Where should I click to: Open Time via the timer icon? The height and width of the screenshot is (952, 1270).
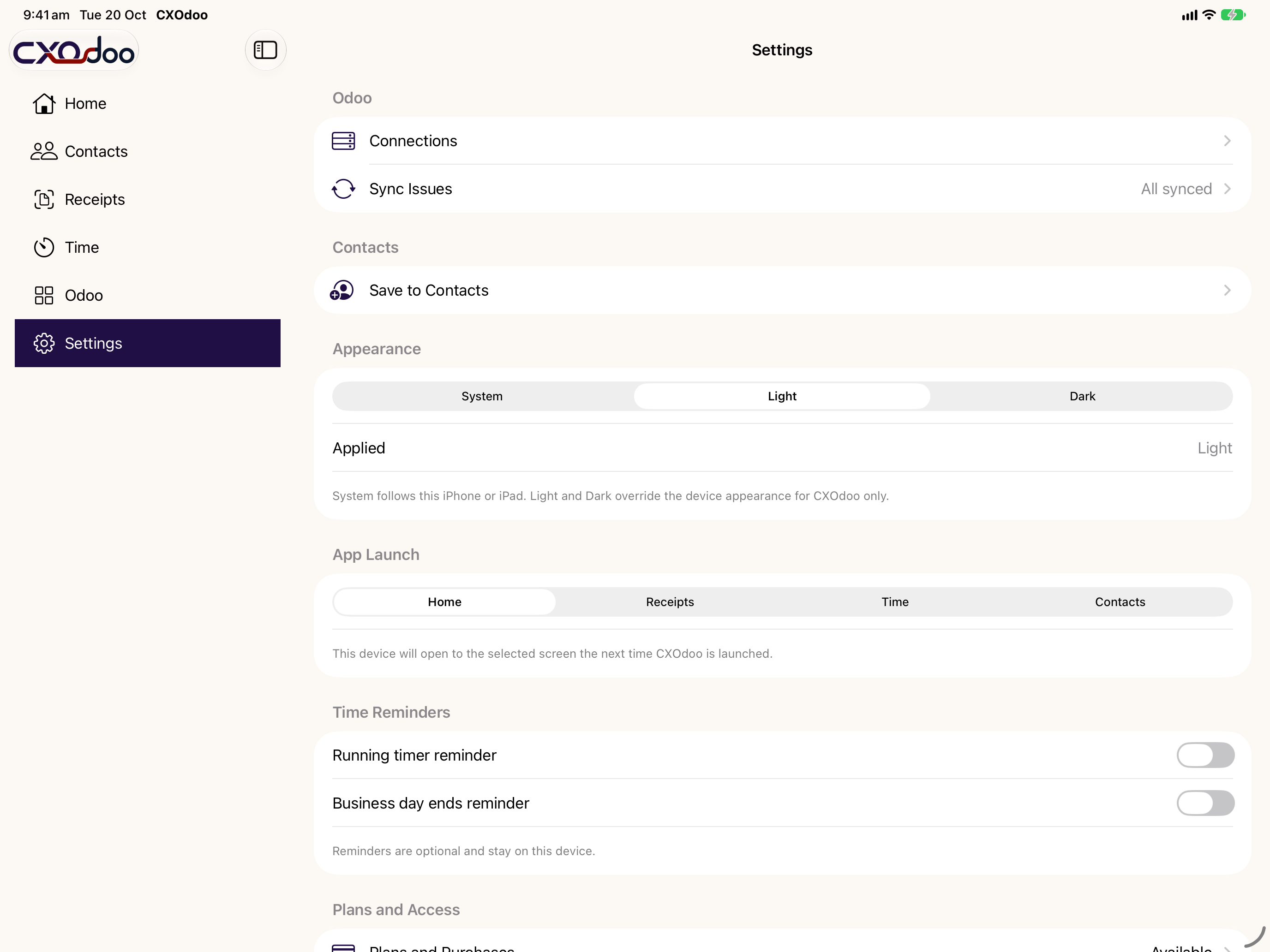(44, 247)
